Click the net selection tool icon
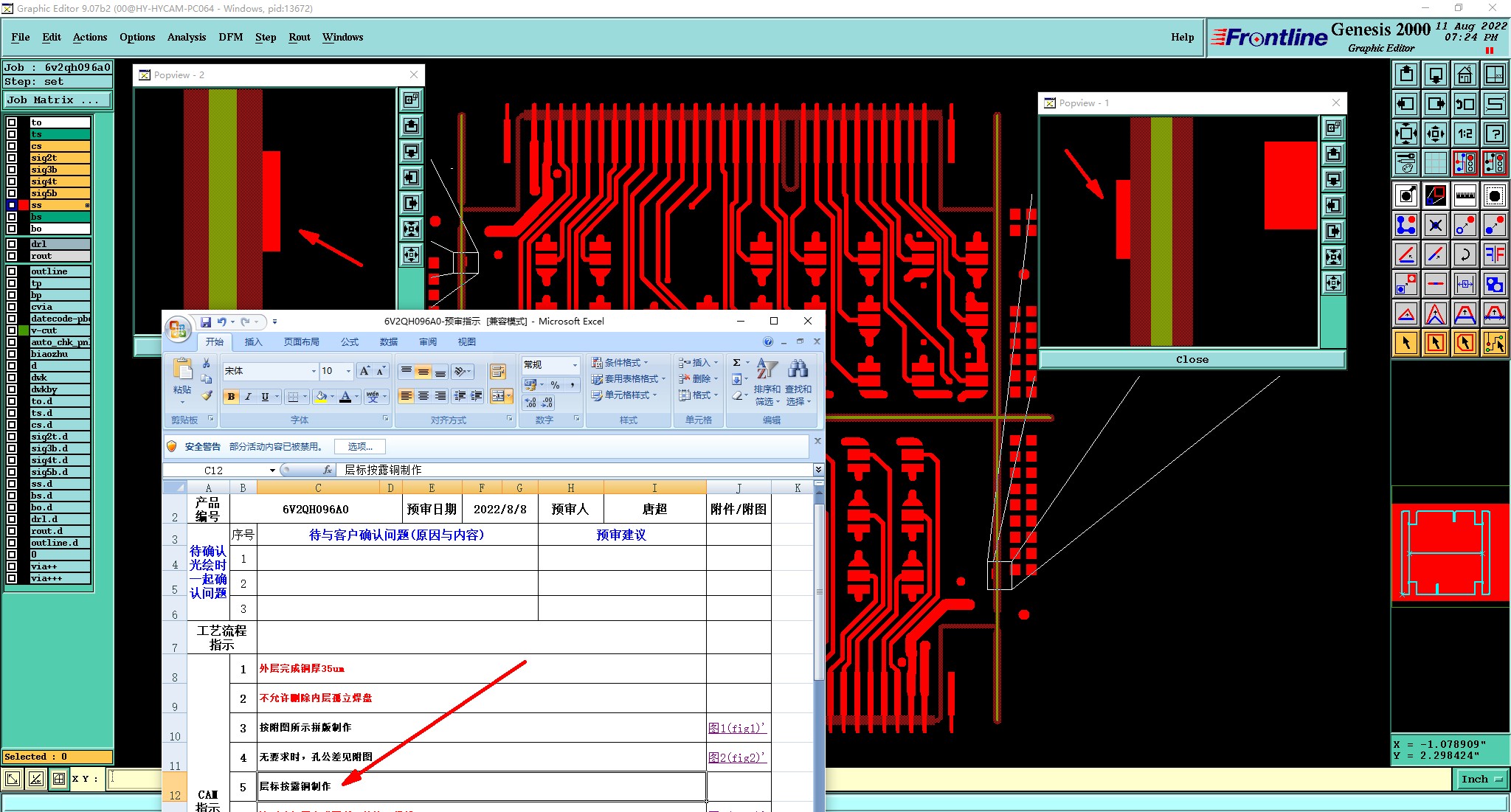Viewport: 1511px width, 812px height. pyautogui.click(x=1494, y=343)
